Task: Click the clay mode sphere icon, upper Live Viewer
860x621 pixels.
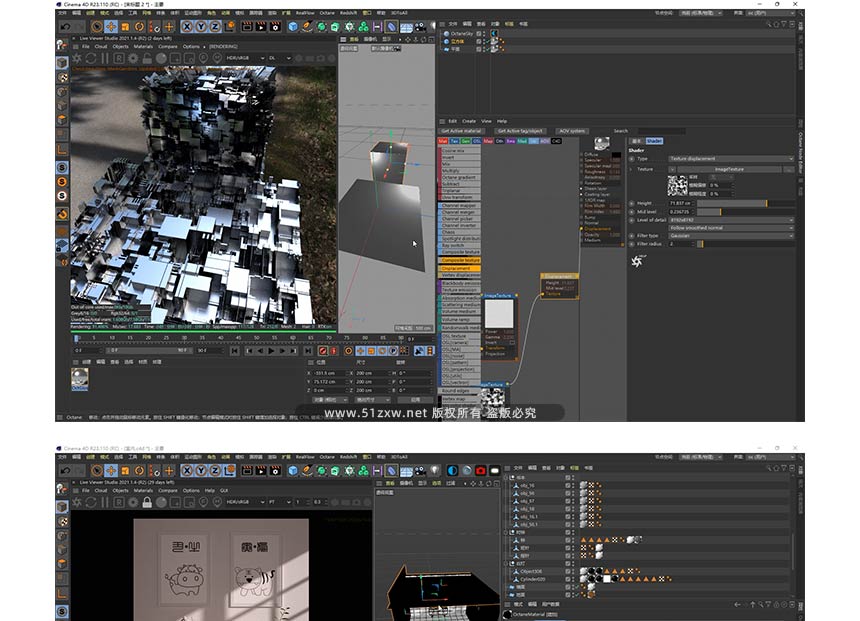Action: pos(161,58)
